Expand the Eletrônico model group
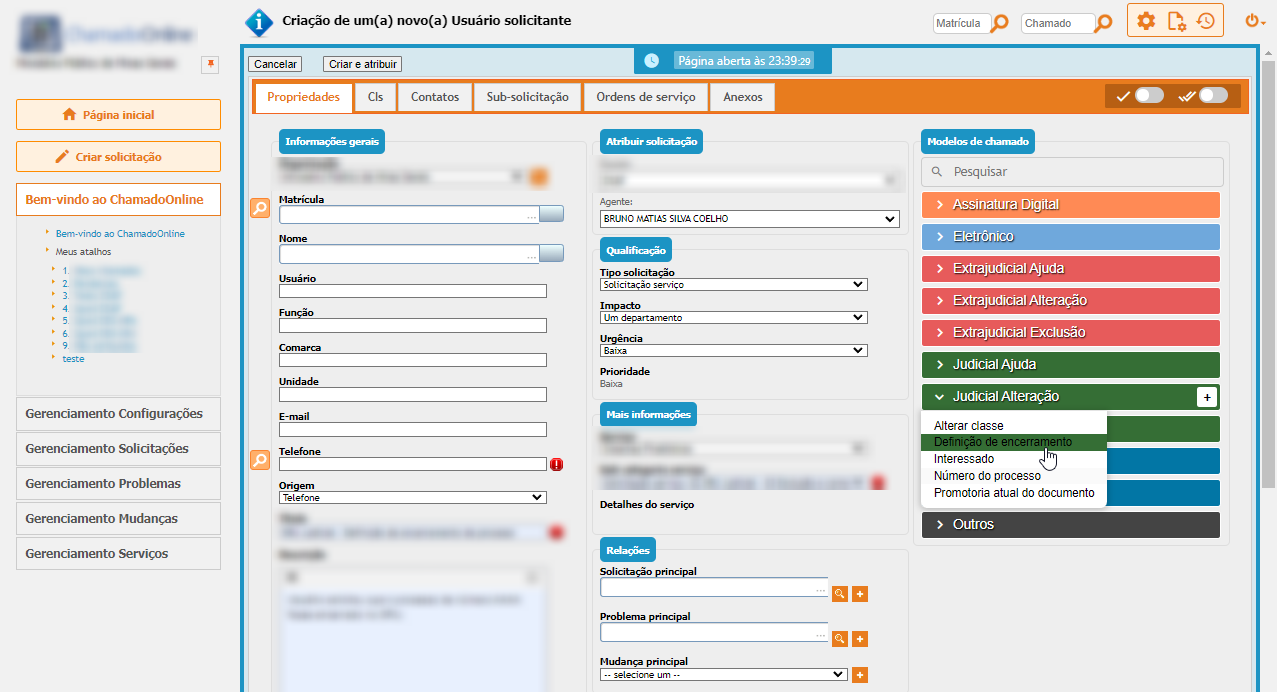The height and width of the screenshot is (692, 1277). 1071,237
